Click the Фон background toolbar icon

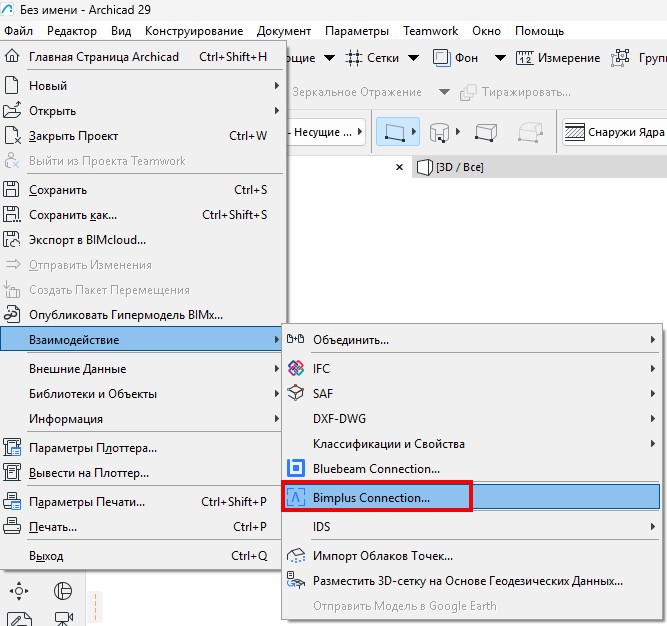[x=442, y=58]
